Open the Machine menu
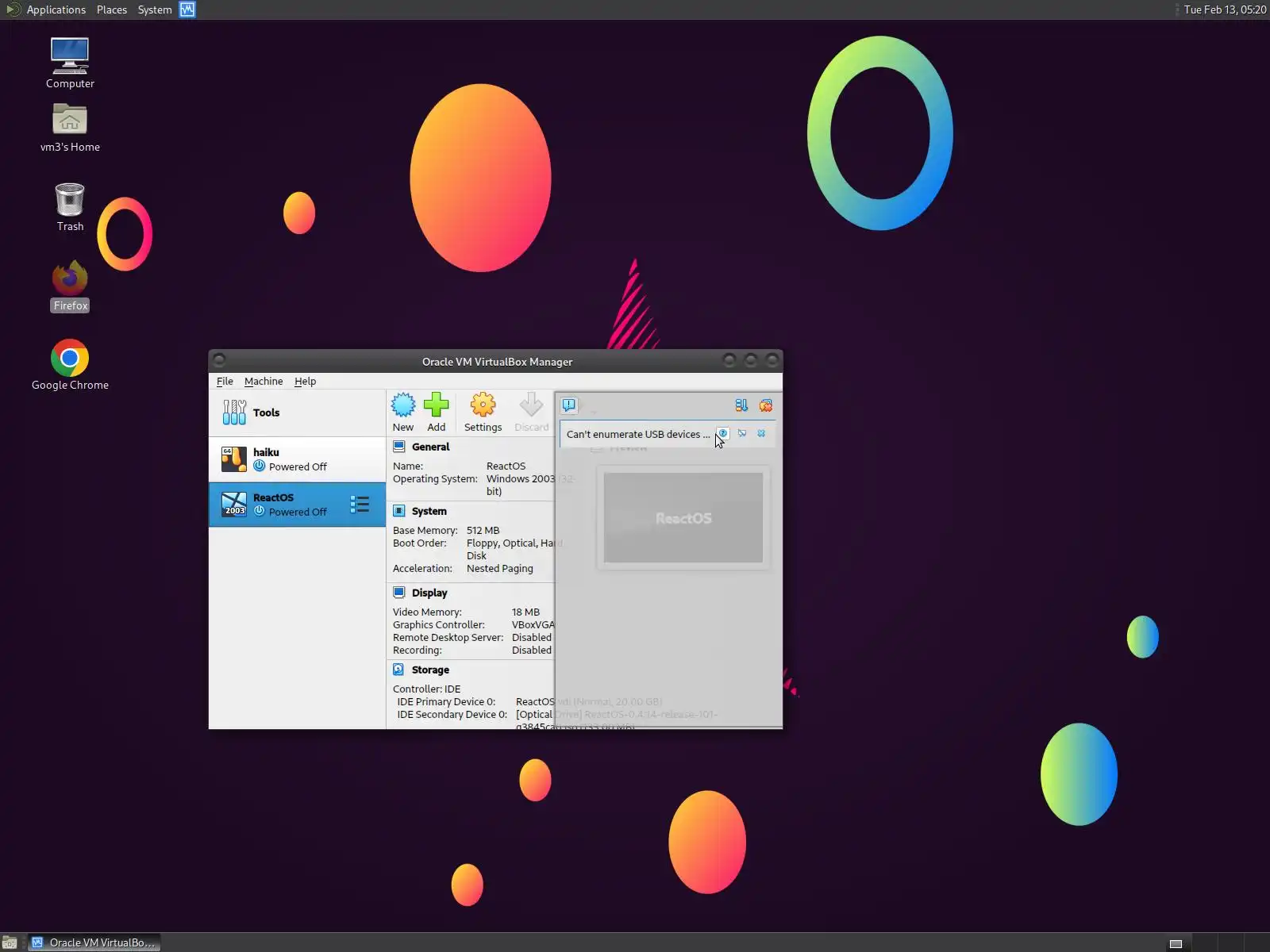Image resolution: width=1270 pixels, height=952 pixels. (x=264, y=381)
